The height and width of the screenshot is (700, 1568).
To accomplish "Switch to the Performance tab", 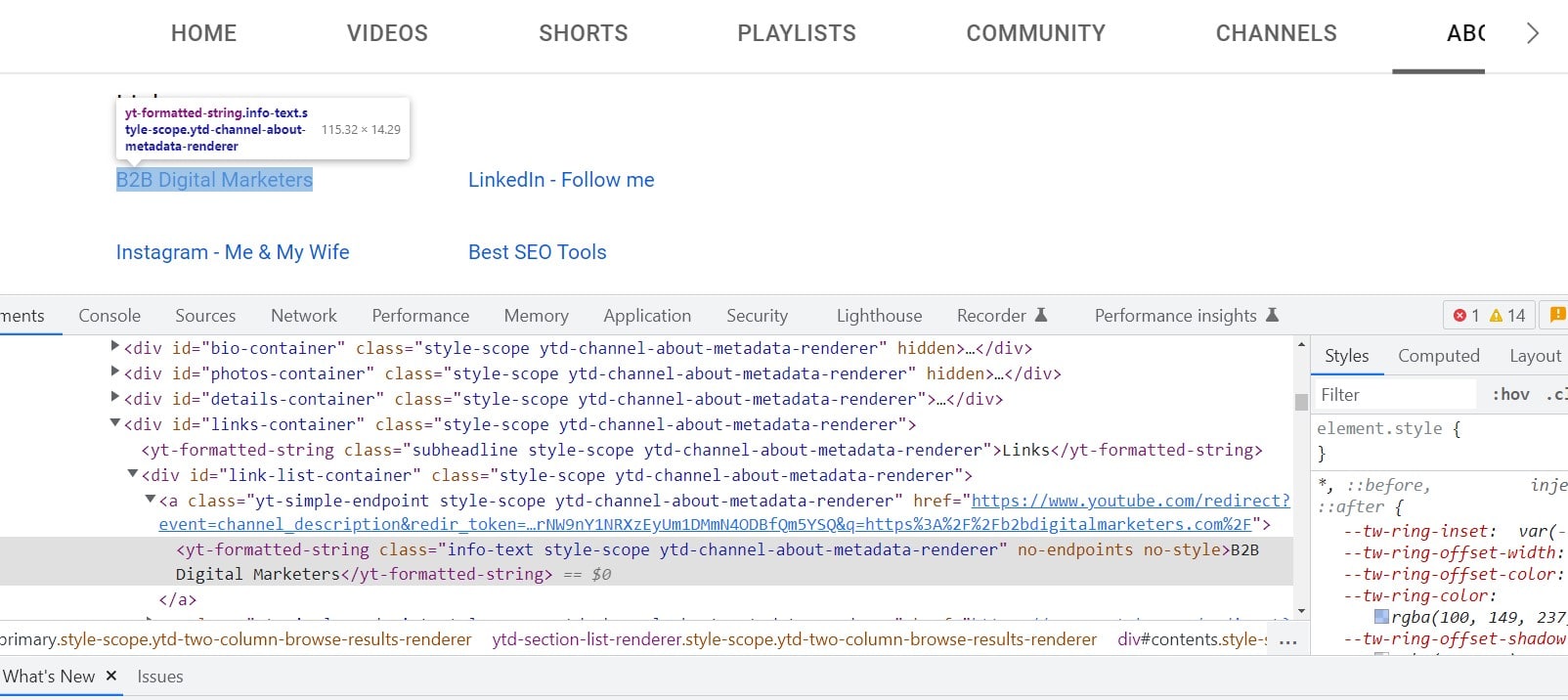I will coord(420,316).
